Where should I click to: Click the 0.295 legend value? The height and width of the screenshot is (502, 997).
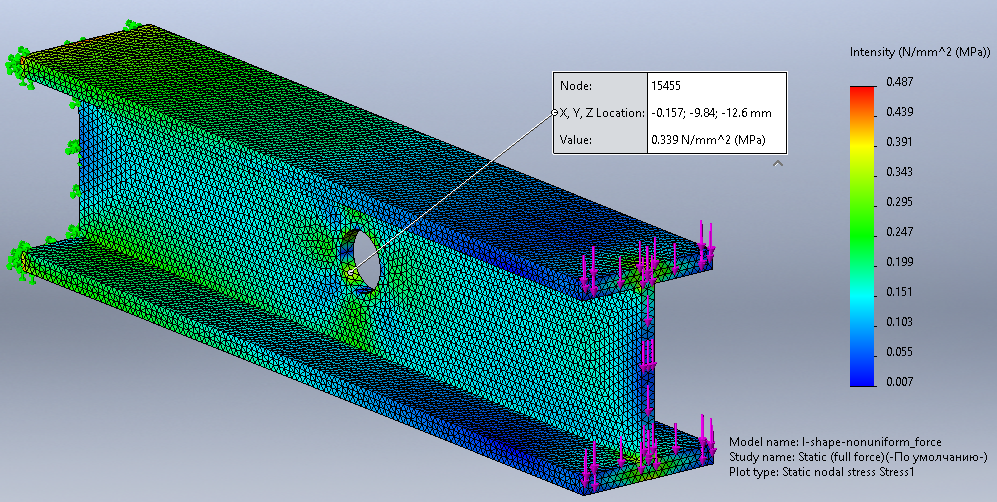[x=900, y=201]
